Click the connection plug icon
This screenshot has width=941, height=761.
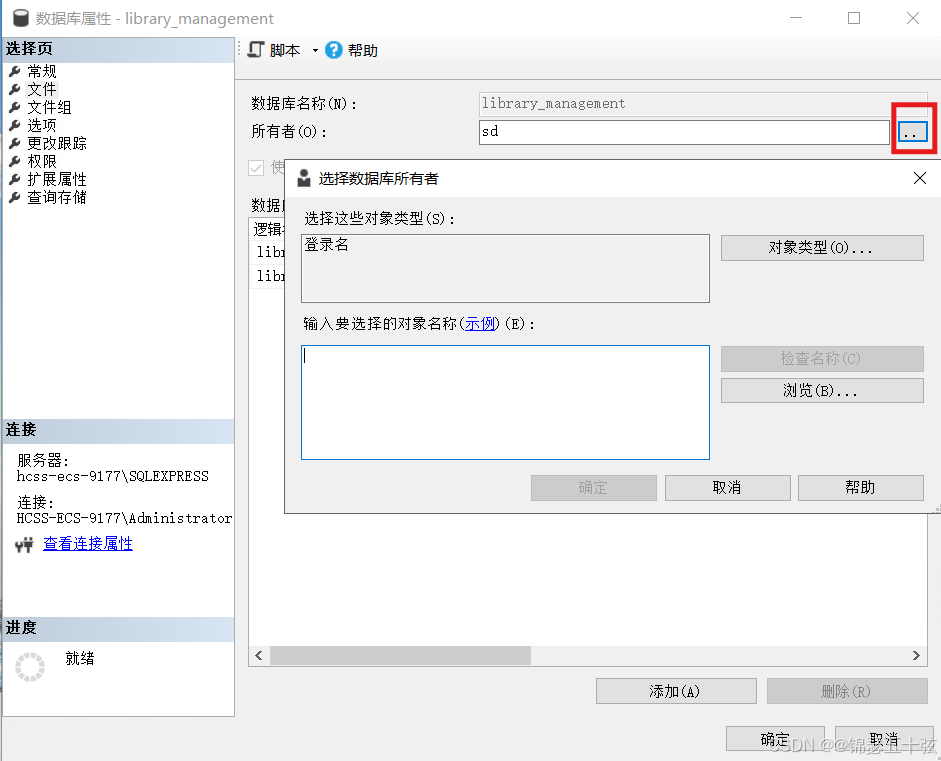tap(24, 544)
